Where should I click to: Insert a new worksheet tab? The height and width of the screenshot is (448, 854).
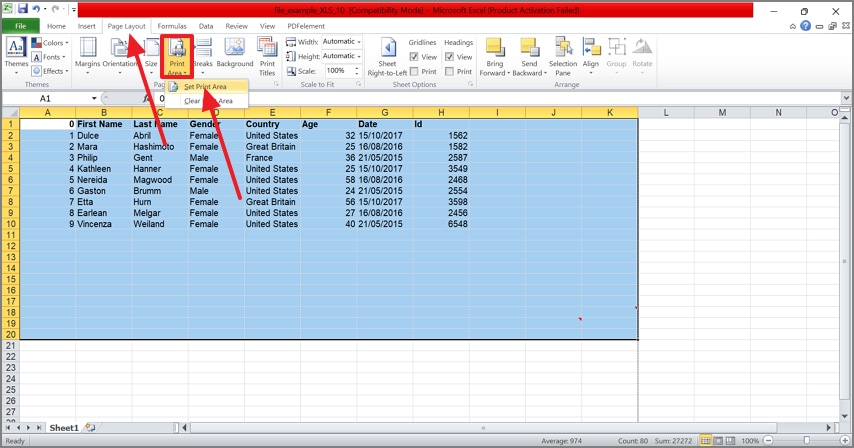coord(90,428)
